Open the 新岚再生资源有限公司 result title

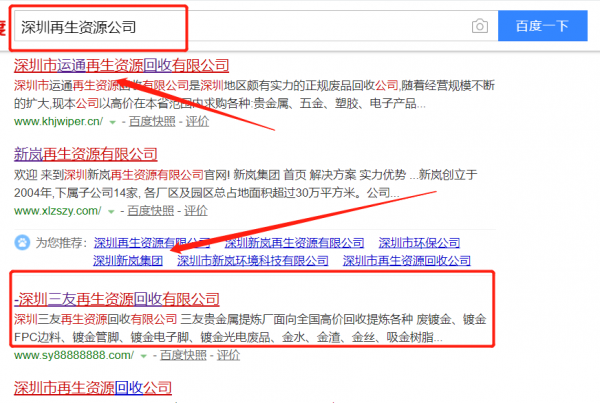[85, 154]
